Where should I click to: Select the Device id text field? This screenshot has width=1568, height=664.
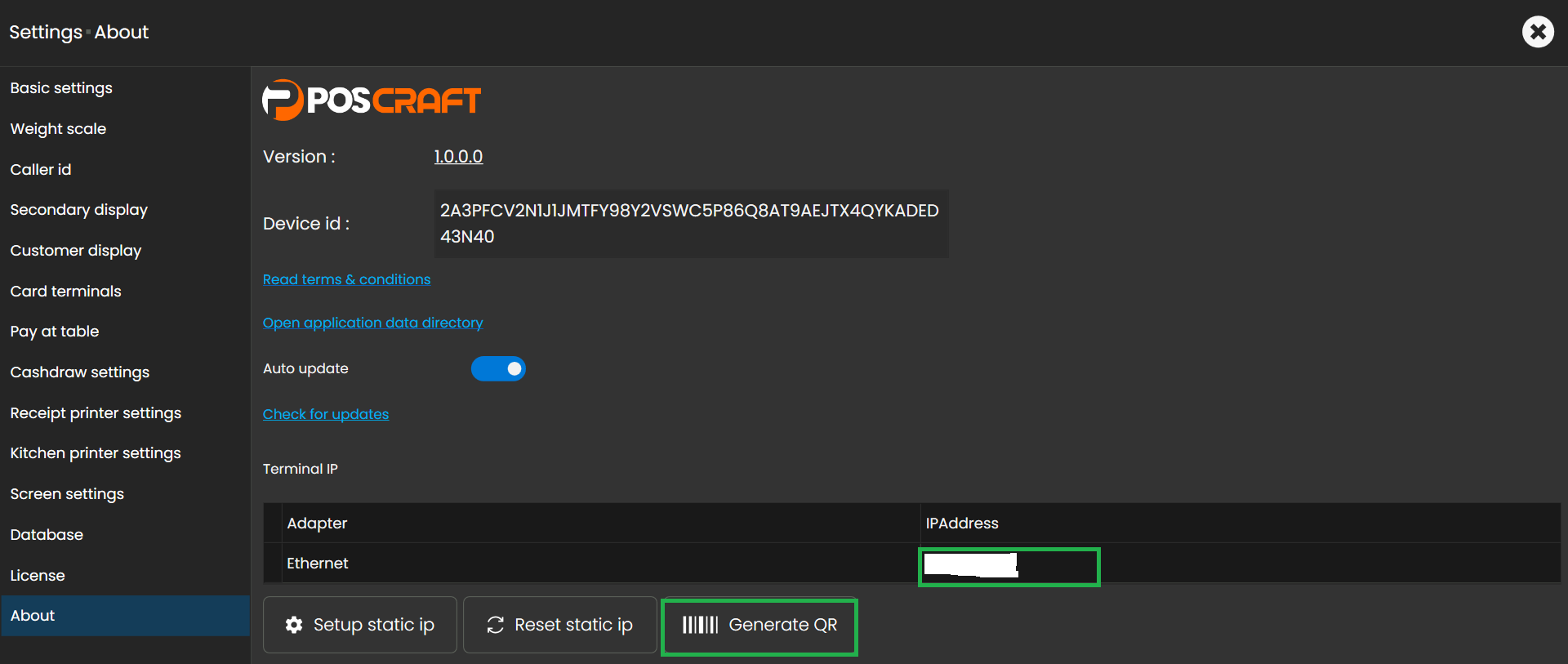[x=690, y=224]
